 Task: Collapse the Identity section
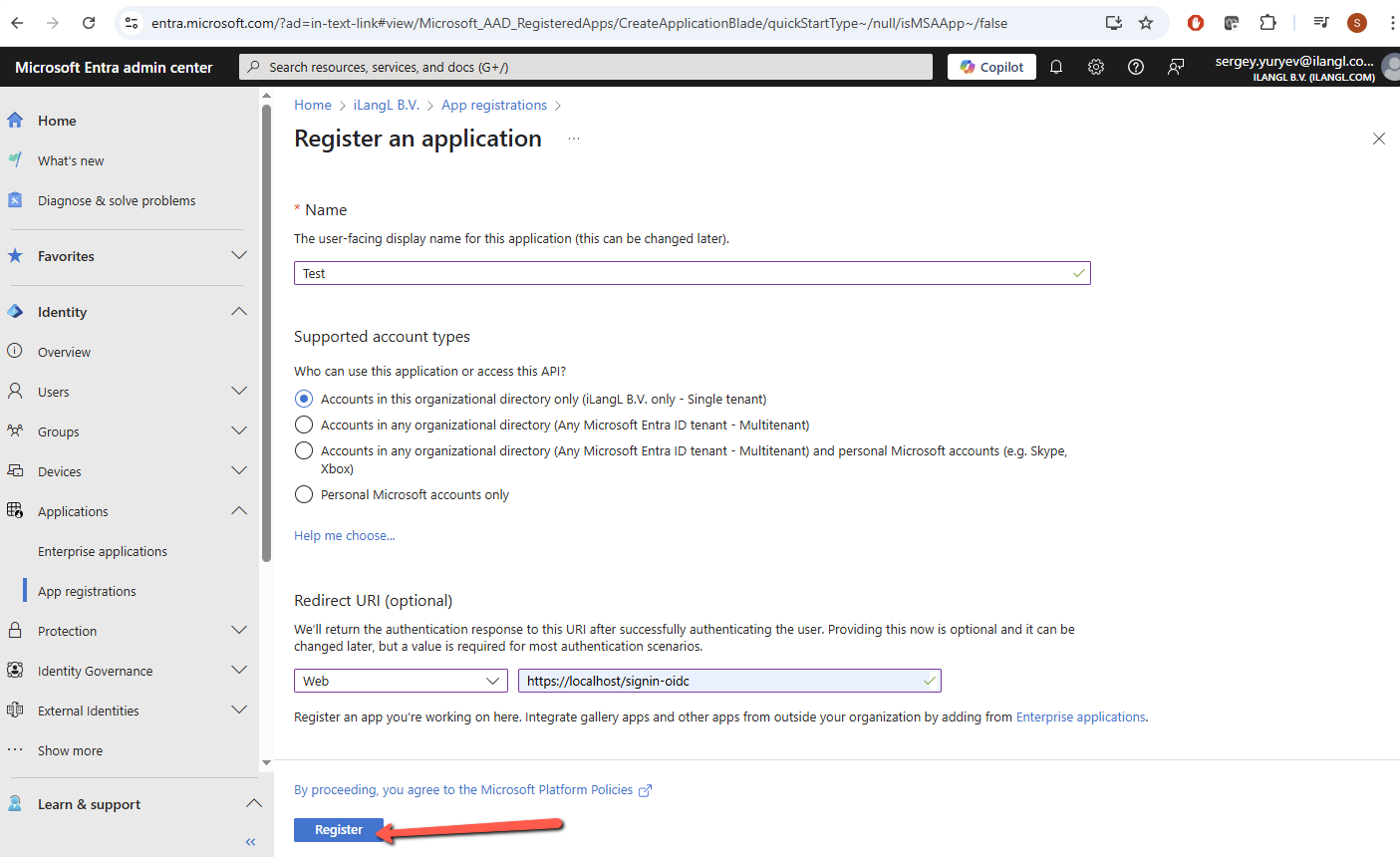coord(239,312)
